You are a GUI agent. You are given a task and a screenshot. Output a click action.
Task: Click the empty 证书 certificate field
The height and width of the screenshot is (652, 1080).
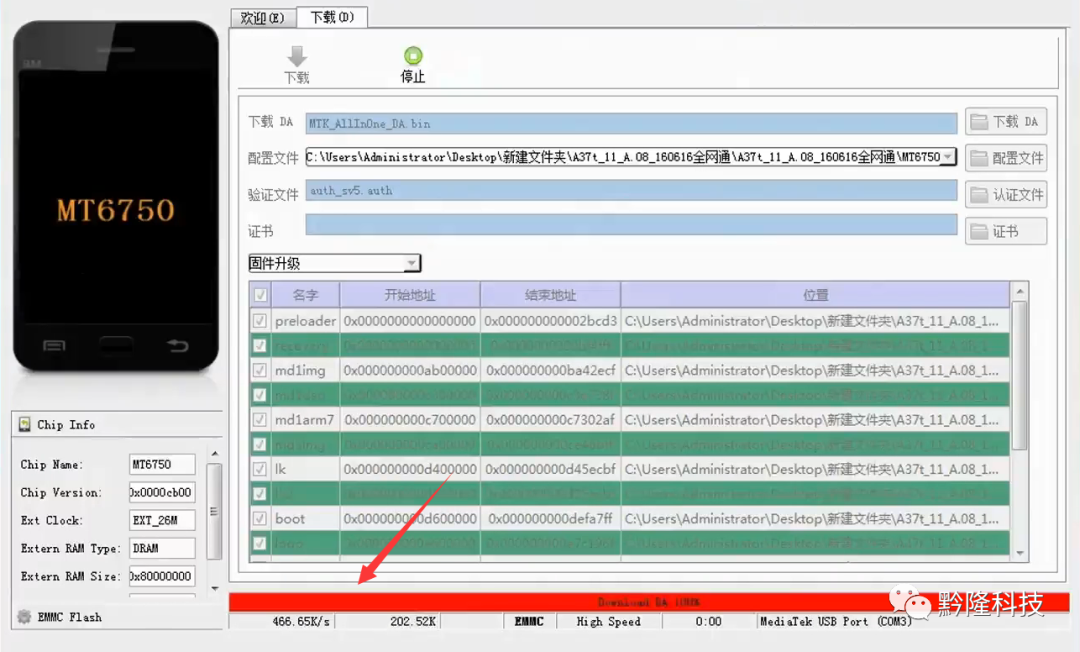point(632,224)
